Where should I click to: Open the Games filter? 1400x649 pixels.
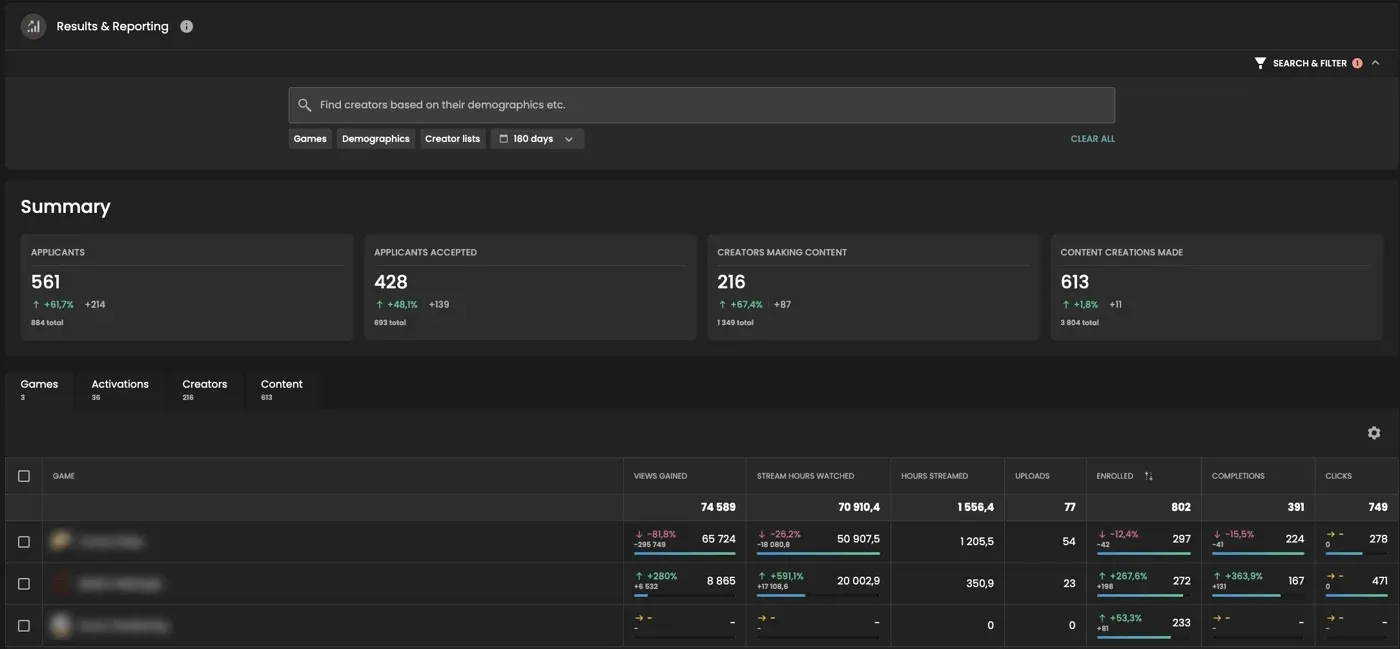point(310,139)
